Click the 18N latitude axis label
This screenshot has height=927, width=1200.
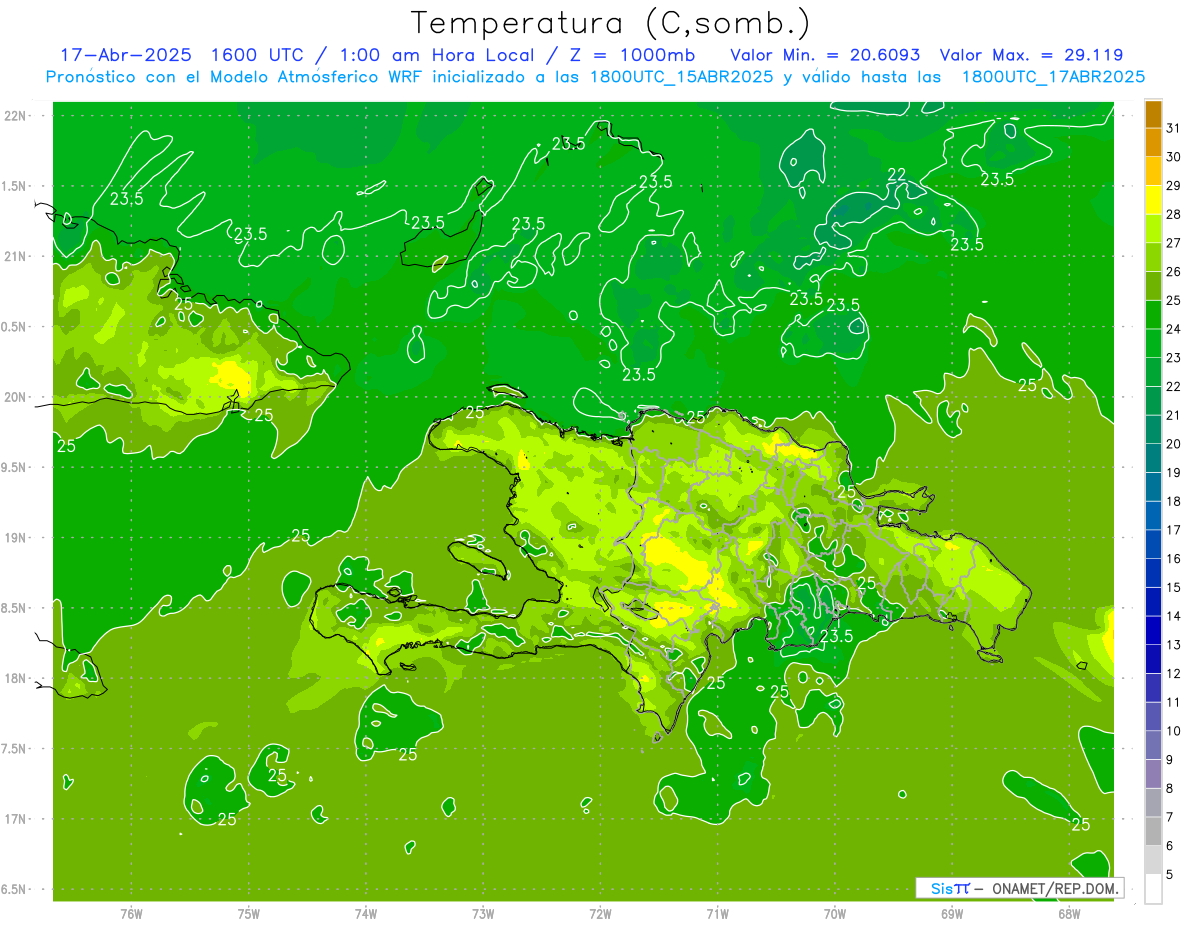(x=15, y=679)
